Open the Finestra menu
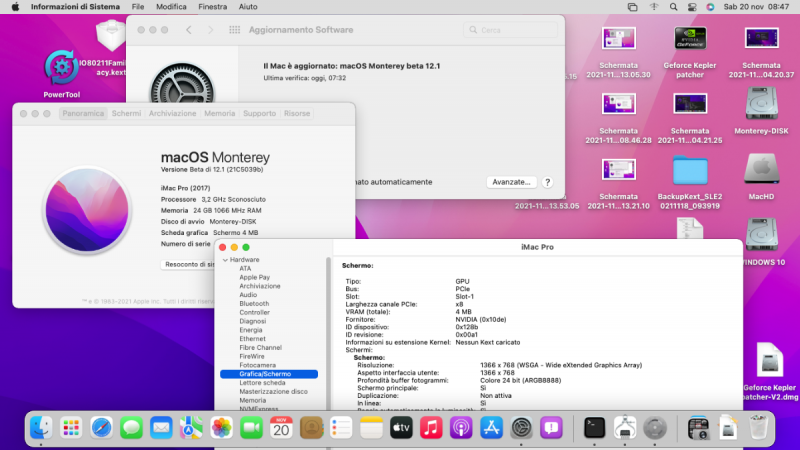Viewport: 800px width, 450px height. (x=211, y=6)
